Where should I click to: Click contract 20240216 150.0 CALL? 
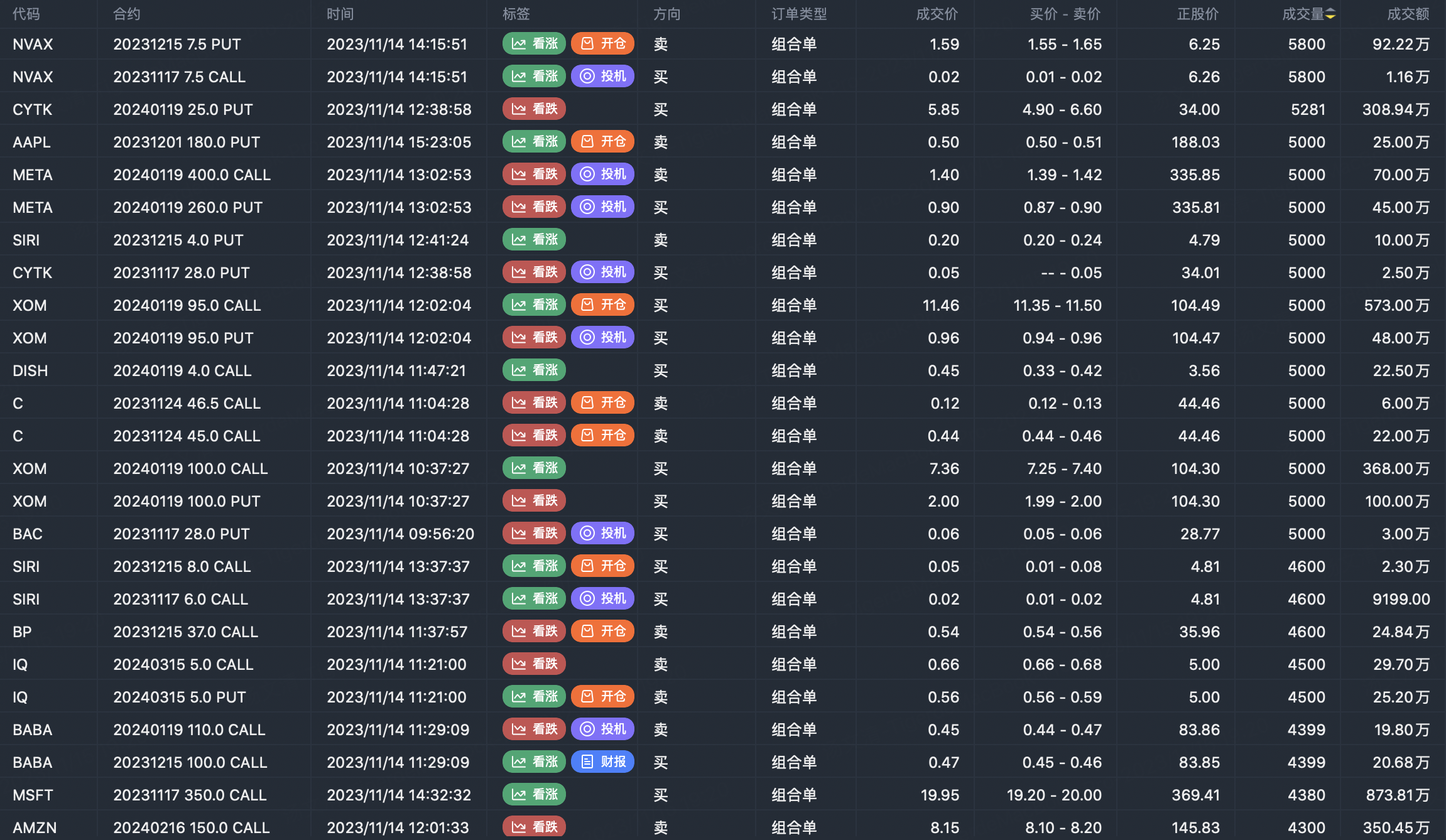pos(192,827)
